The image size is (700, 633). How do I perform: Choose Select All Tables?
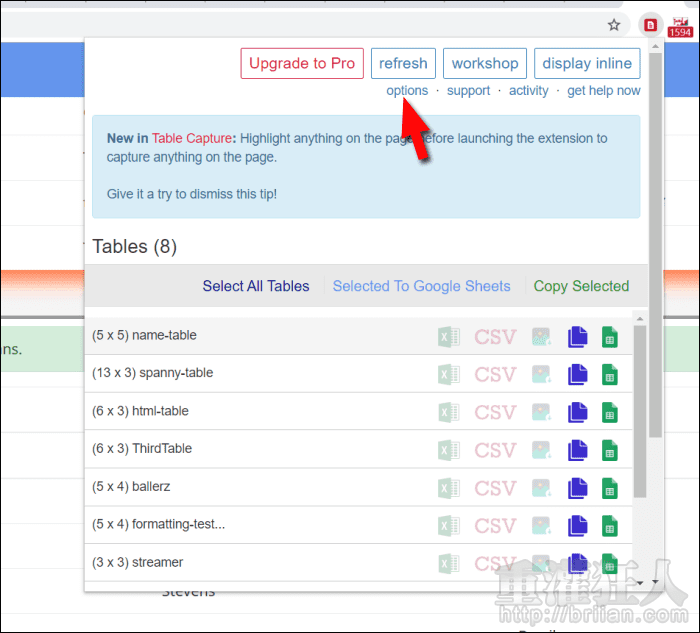256,286
